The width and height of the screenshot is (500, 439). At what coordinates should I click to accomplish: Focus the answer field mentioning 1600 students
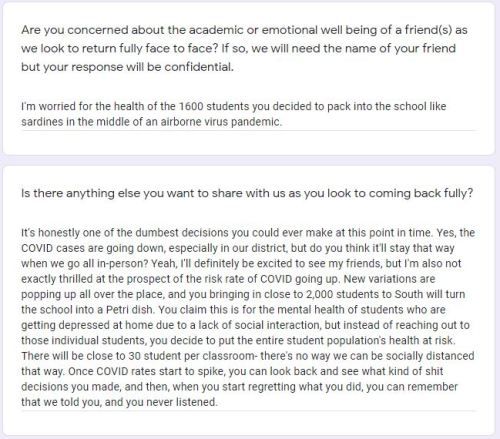(x=249, y=114)
